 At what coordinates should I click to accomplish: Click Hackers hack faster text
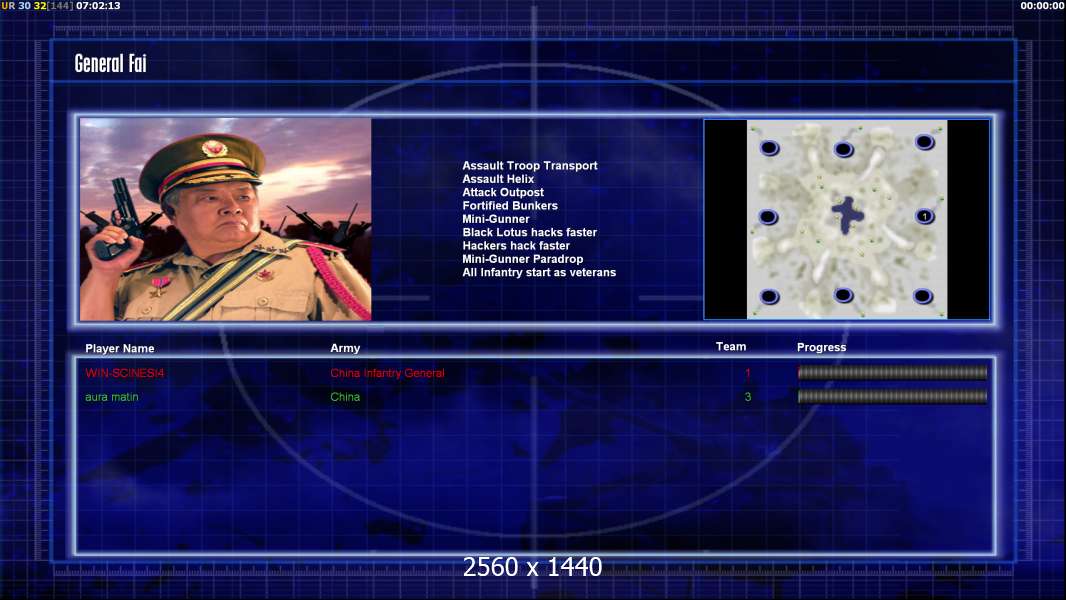coord(516,246)
